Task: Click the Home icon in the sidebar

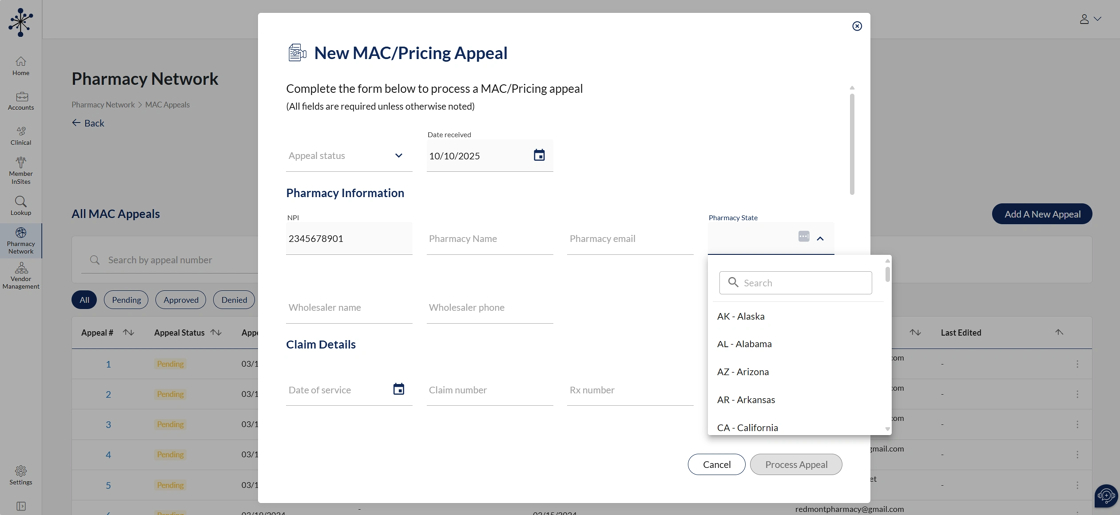Action: (x=21, y=66)
